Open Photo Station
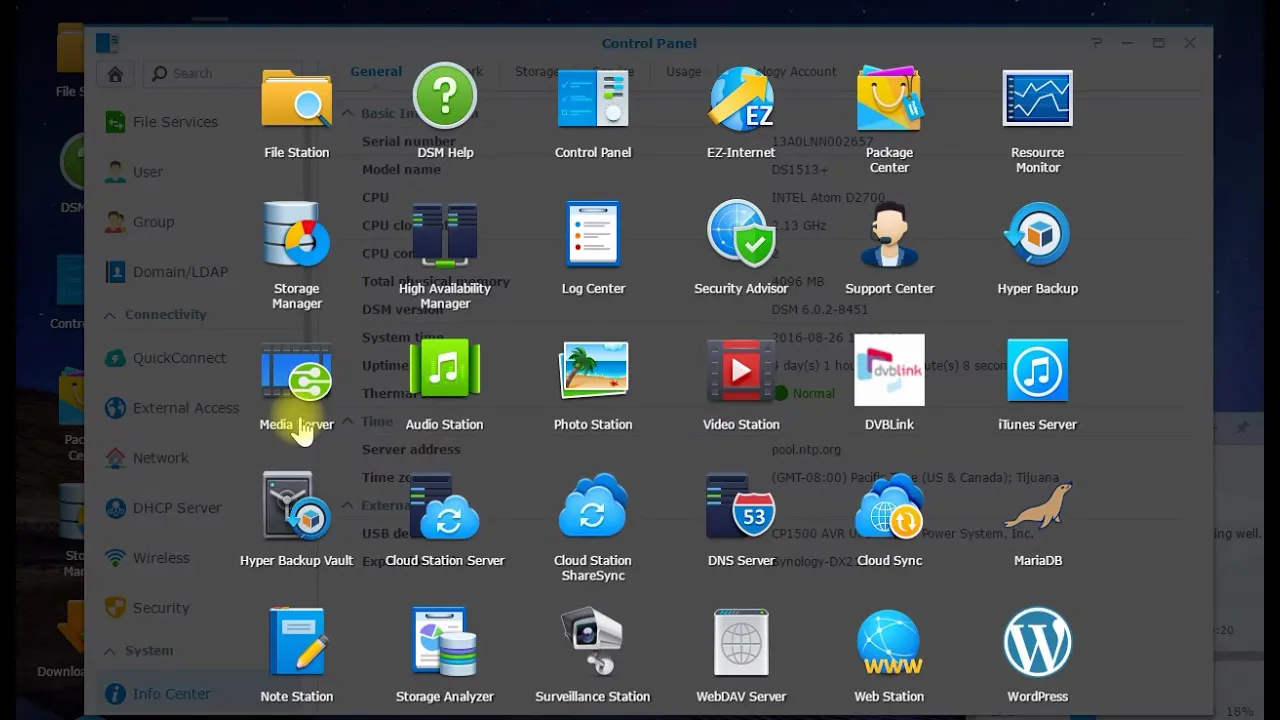Image resolution: width=1280 pixels, height=720 pixels. click(x=593, y=371)
